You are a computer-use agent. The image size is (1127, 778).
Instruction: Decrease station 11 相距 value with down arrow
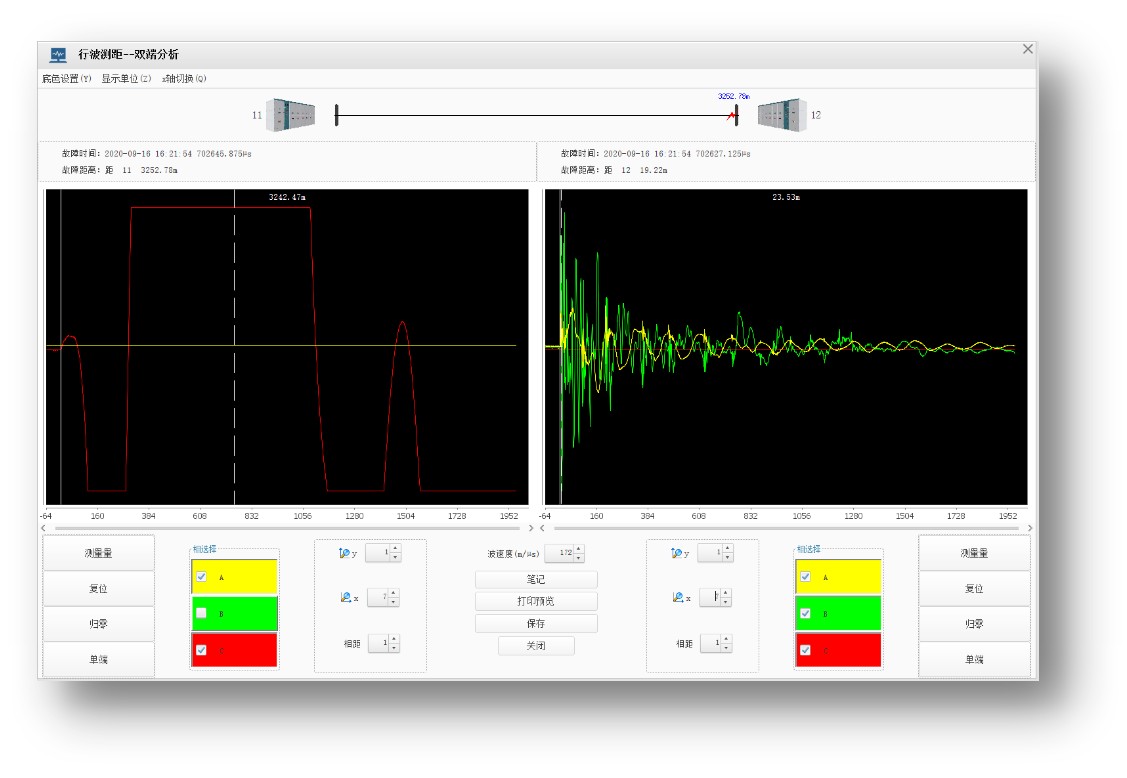[x=394, y=648]
